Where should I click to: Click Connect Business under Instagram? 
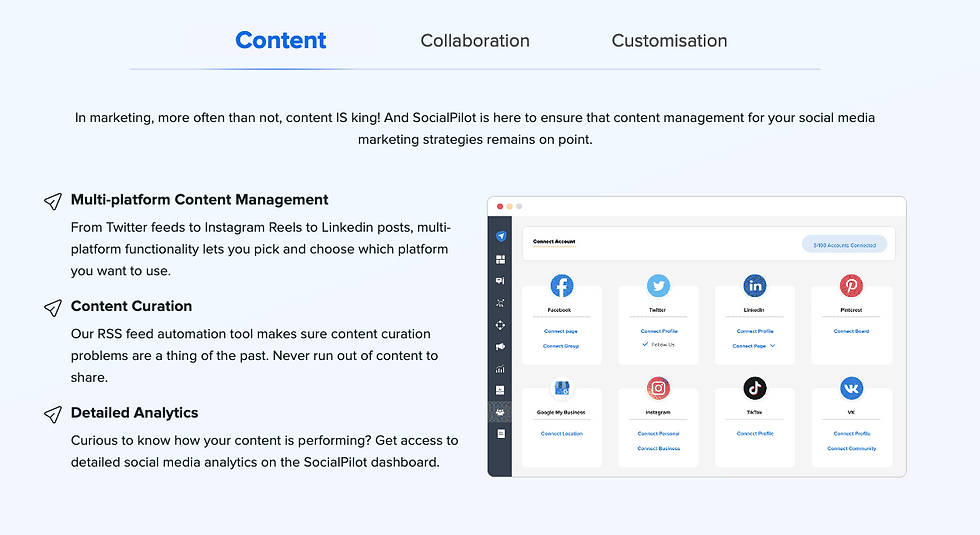[659, 448]
